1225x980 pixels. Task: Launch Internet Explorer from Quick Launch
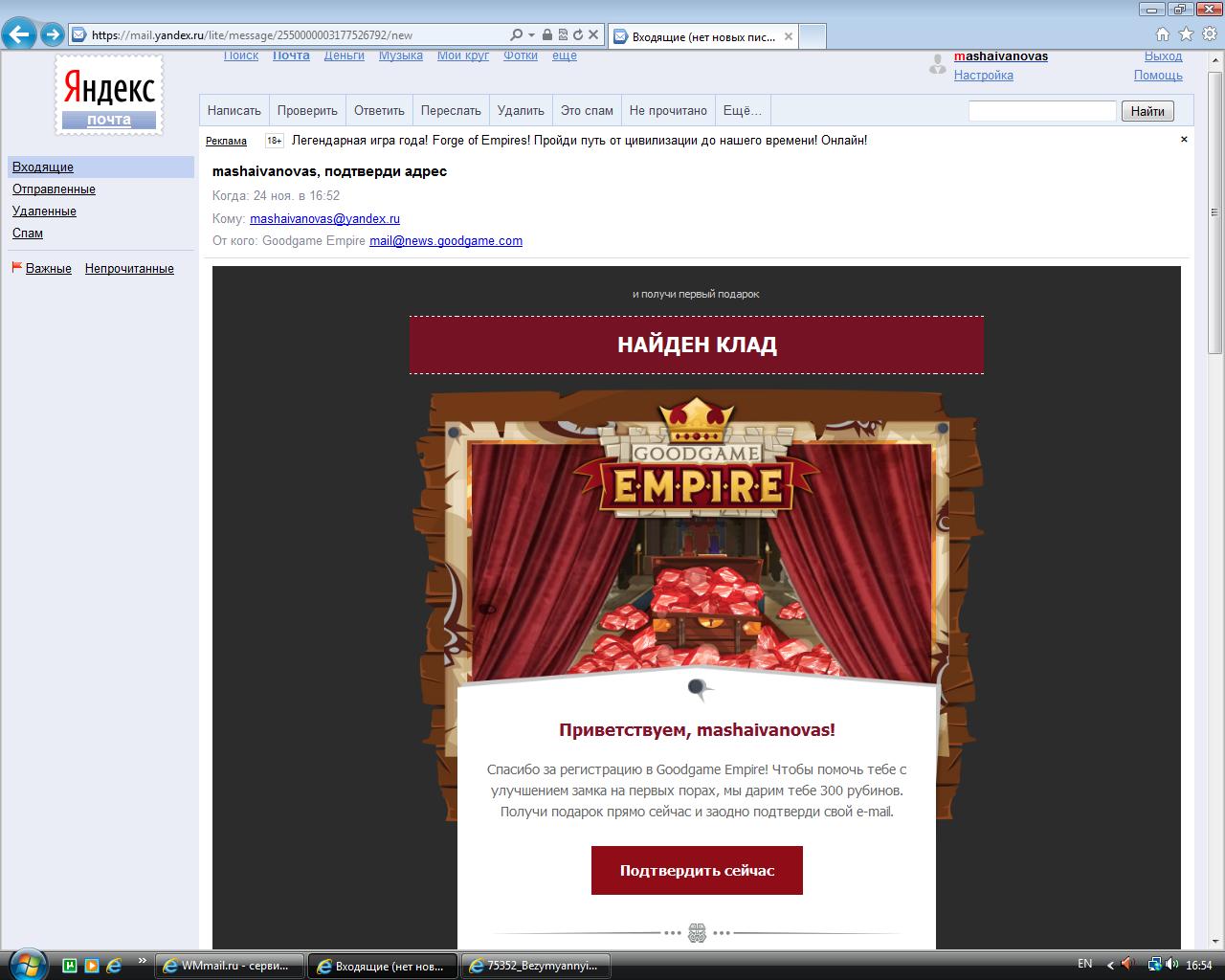point(114,965)
